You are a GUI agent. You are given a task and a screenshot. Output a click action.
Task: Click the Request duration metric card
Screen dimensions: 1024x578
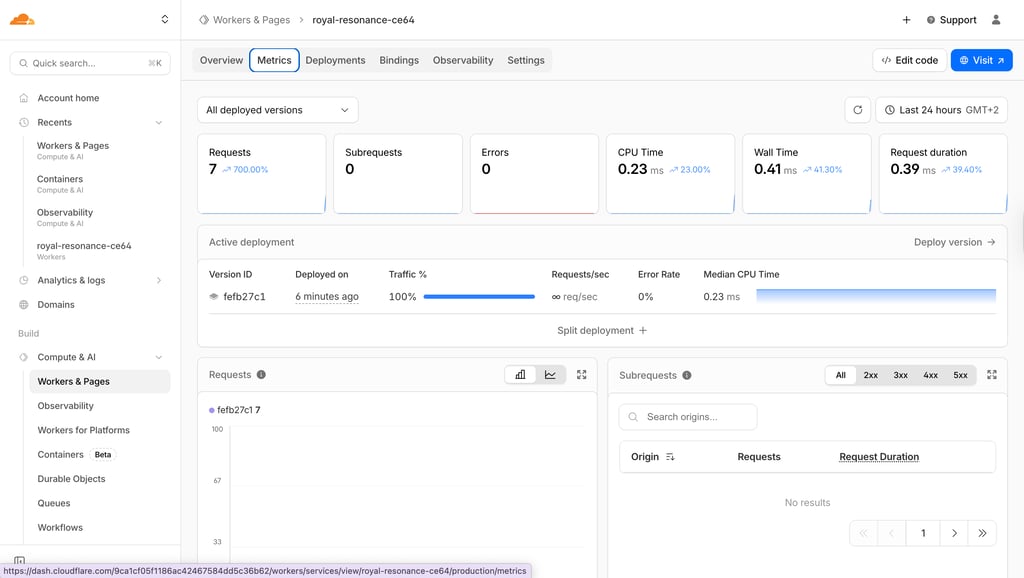[943, 174]
